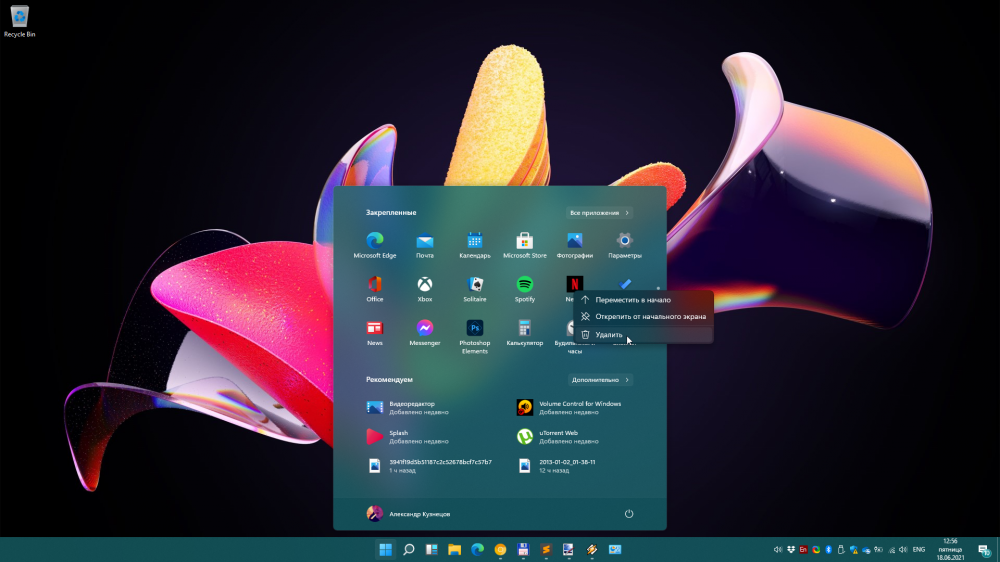This screenshot has width=1000, height=562.
Task: Expand the Все приложения list
Action: pyautogui.click(x=599, y=213)
